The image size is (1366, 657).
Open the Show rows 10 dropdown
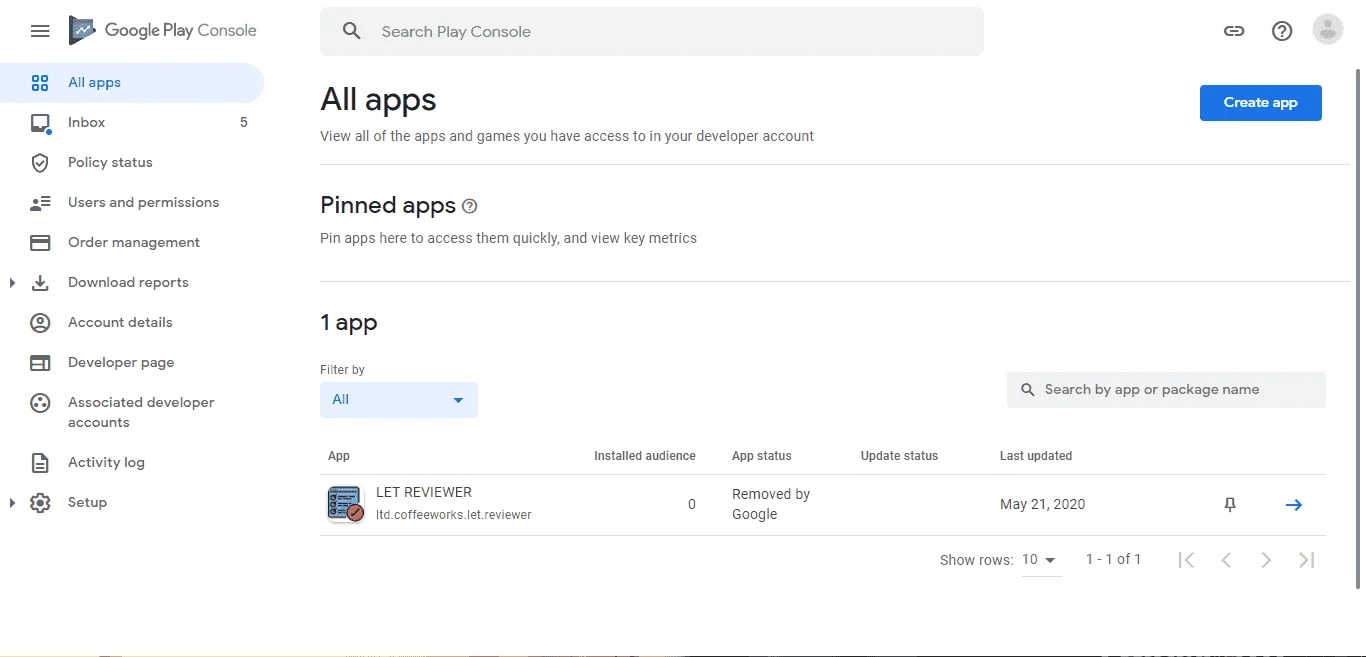click(x=1040, y=560)
